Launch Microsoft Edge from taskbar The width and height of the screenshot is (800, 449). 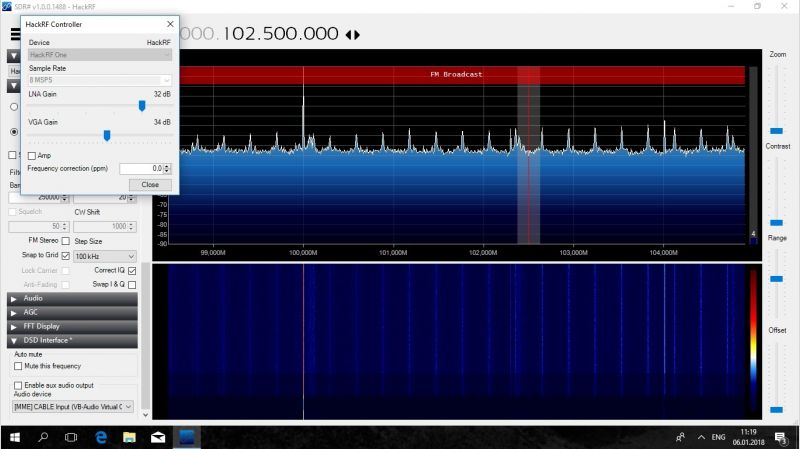(x=101, y=437)
